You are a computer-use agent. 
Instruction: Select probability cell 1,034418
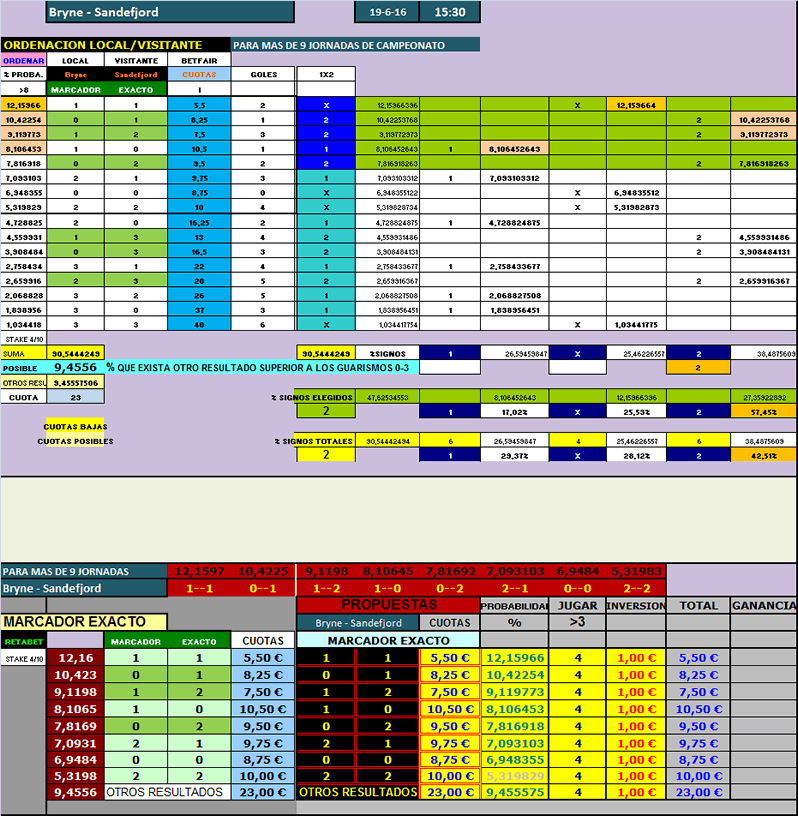coord(23,325)
